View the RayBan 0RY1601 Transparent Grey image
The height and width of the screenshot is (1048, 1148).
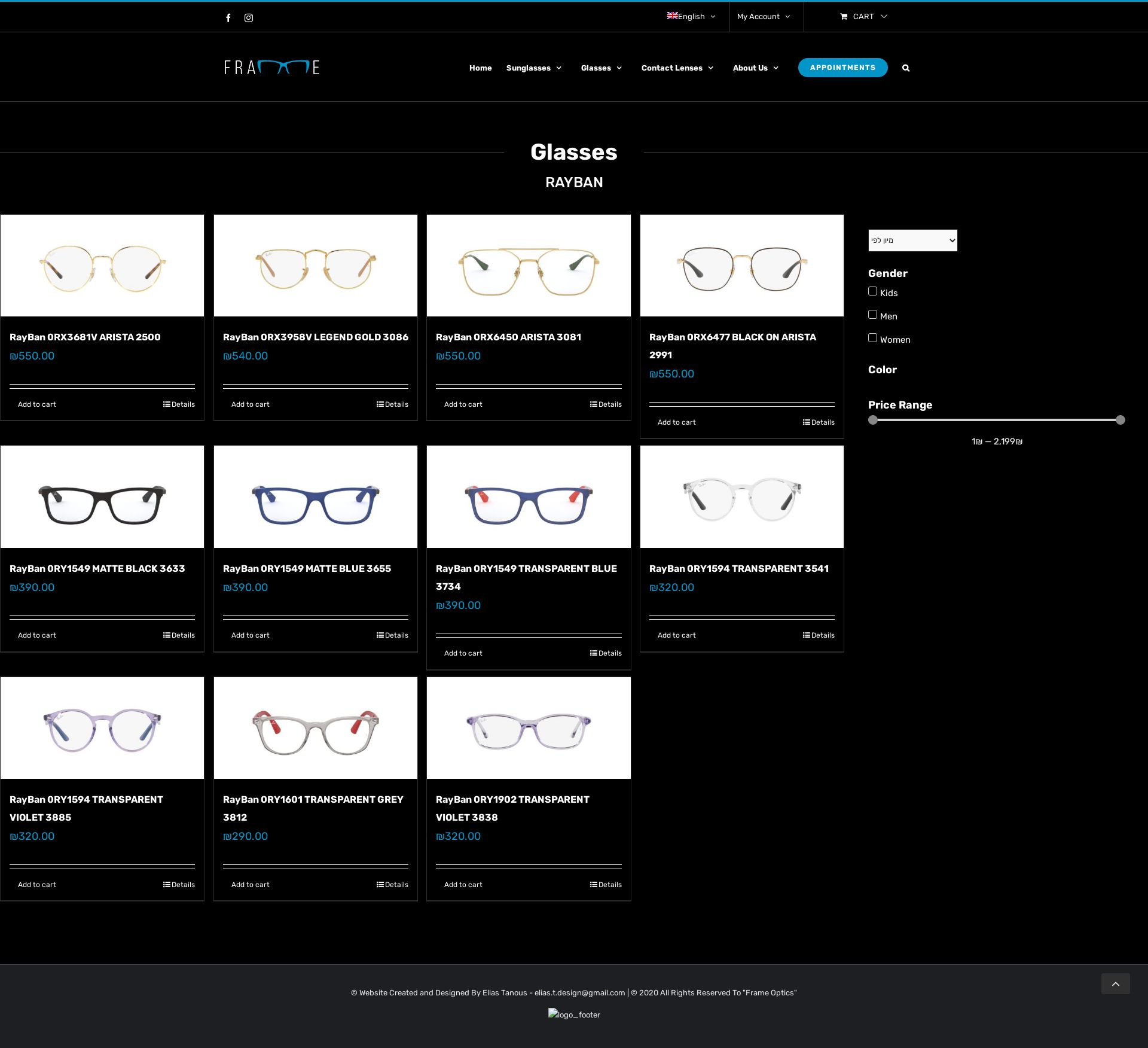point(316,728)
